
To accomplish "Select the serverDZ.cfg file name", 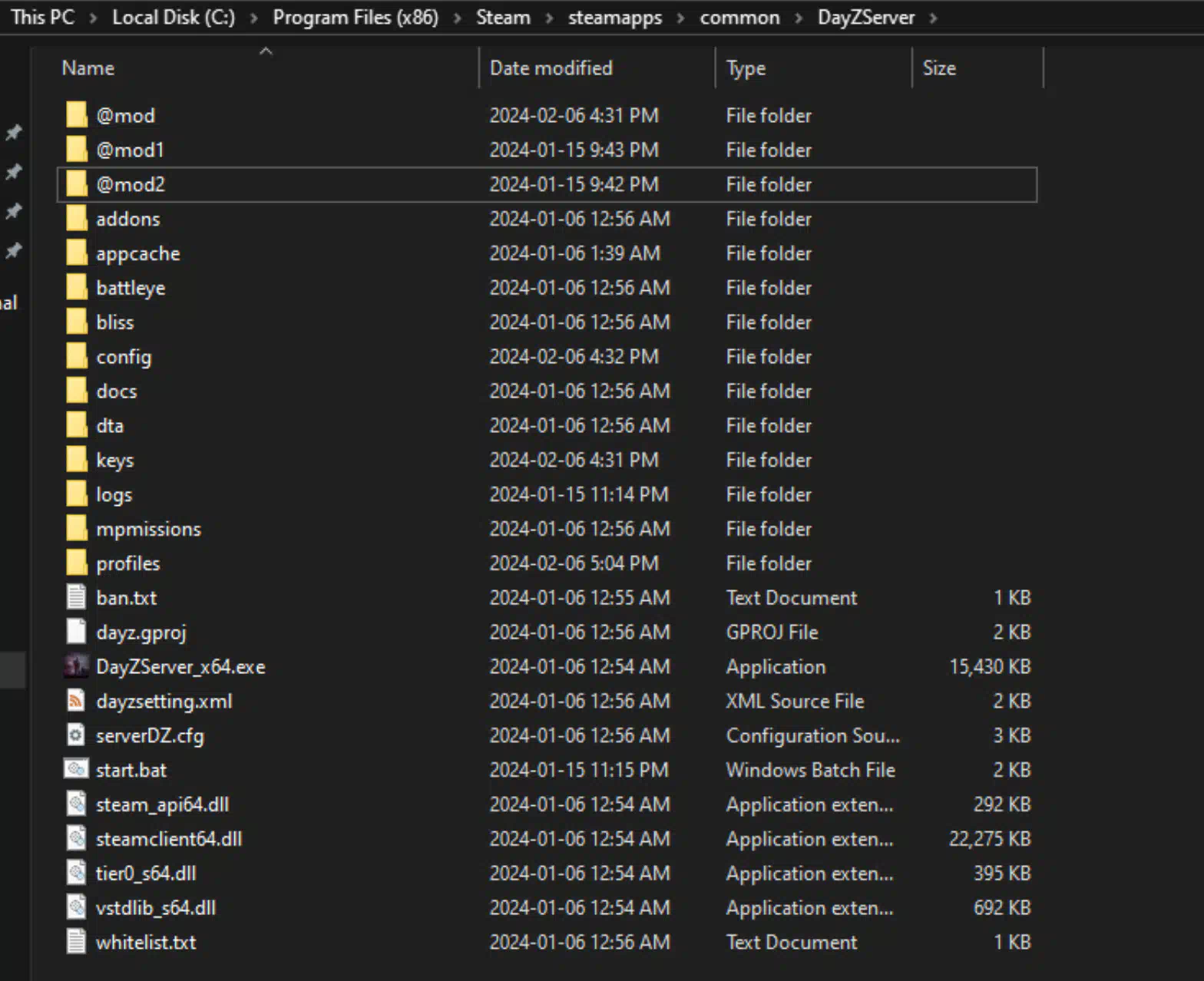I will [150, 735].
